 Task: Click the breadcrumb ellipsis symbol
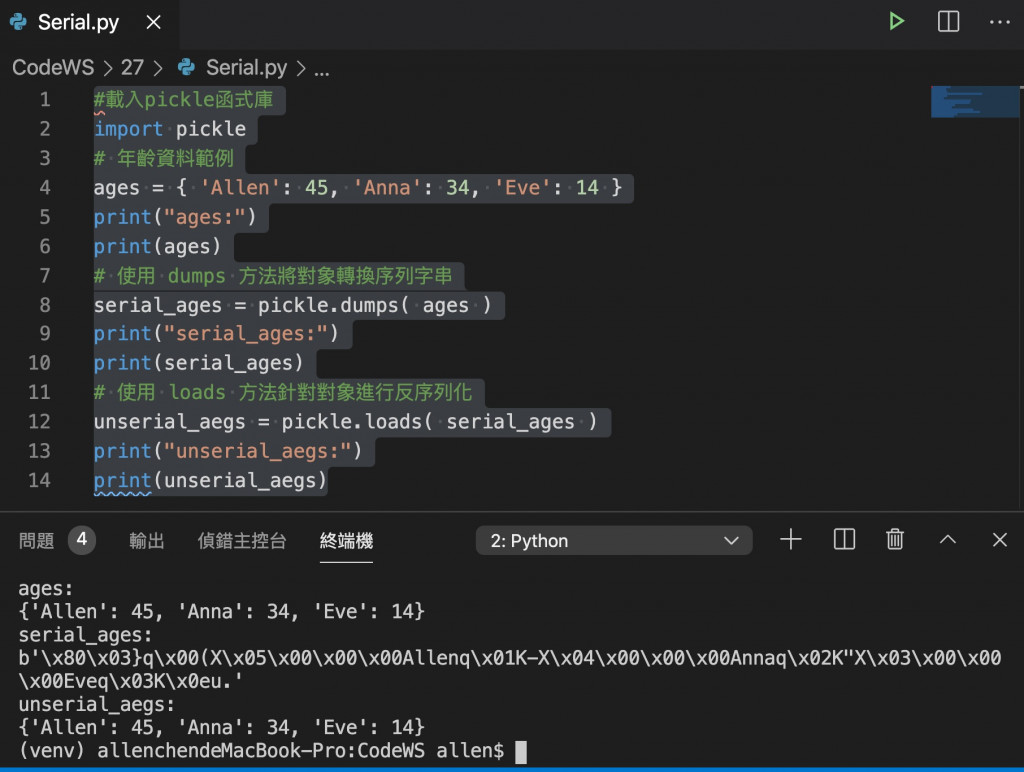(321, 71)
